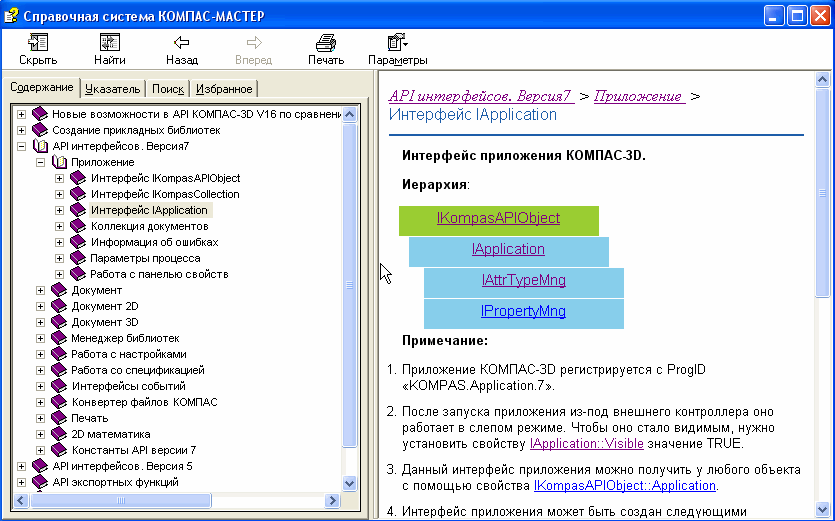835x521 pixels.
Task: Click the content pane's vertical scrollbar thumb
Action: coord(822,192)
